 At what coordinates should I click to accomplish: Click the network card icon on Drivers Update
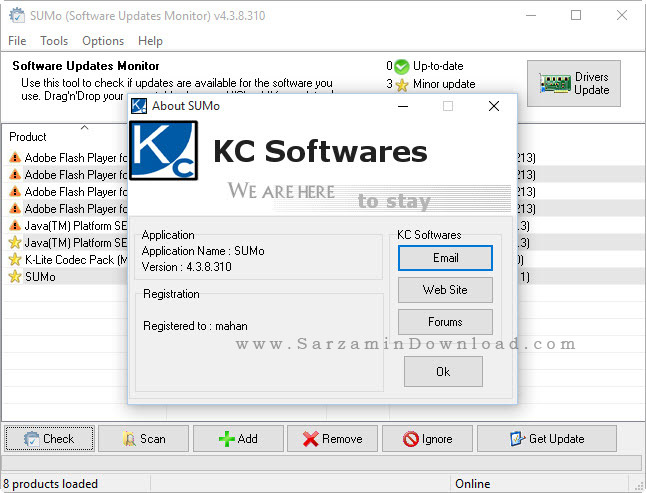coord(555,84)
